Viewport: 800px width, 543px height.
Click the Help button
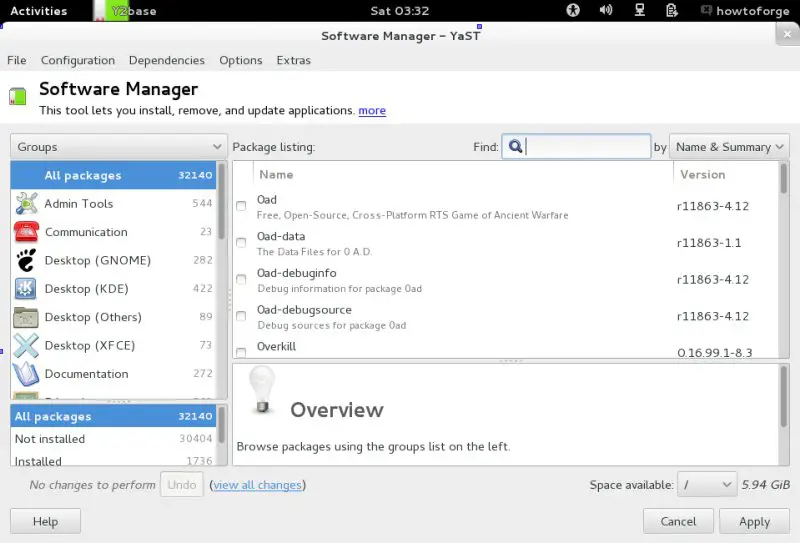(x=45, y=521)
